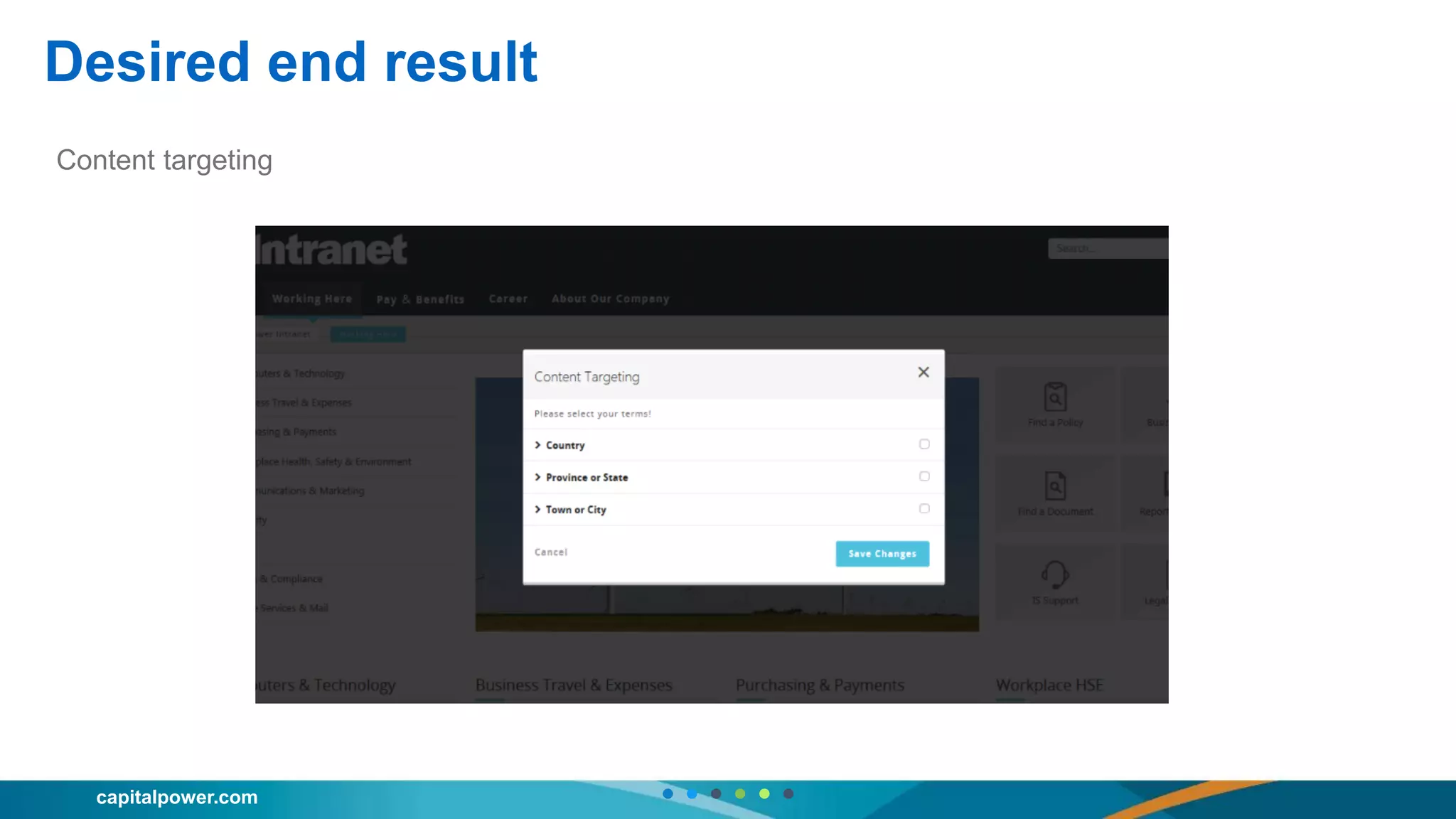Click Cancel in the dialog
1456x819 pixels.
coord(551,552)
